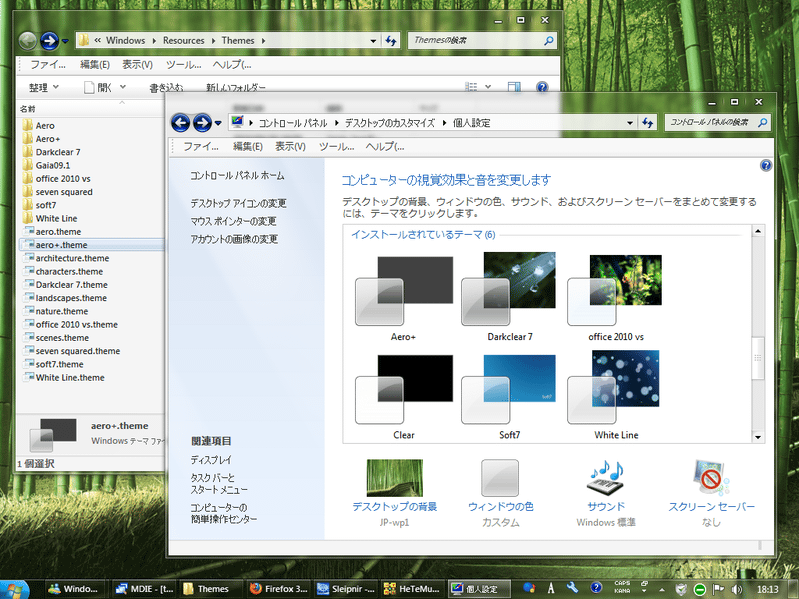799x599 pixels.
Task: Open the window color icon
Action: tap(500, 478)
